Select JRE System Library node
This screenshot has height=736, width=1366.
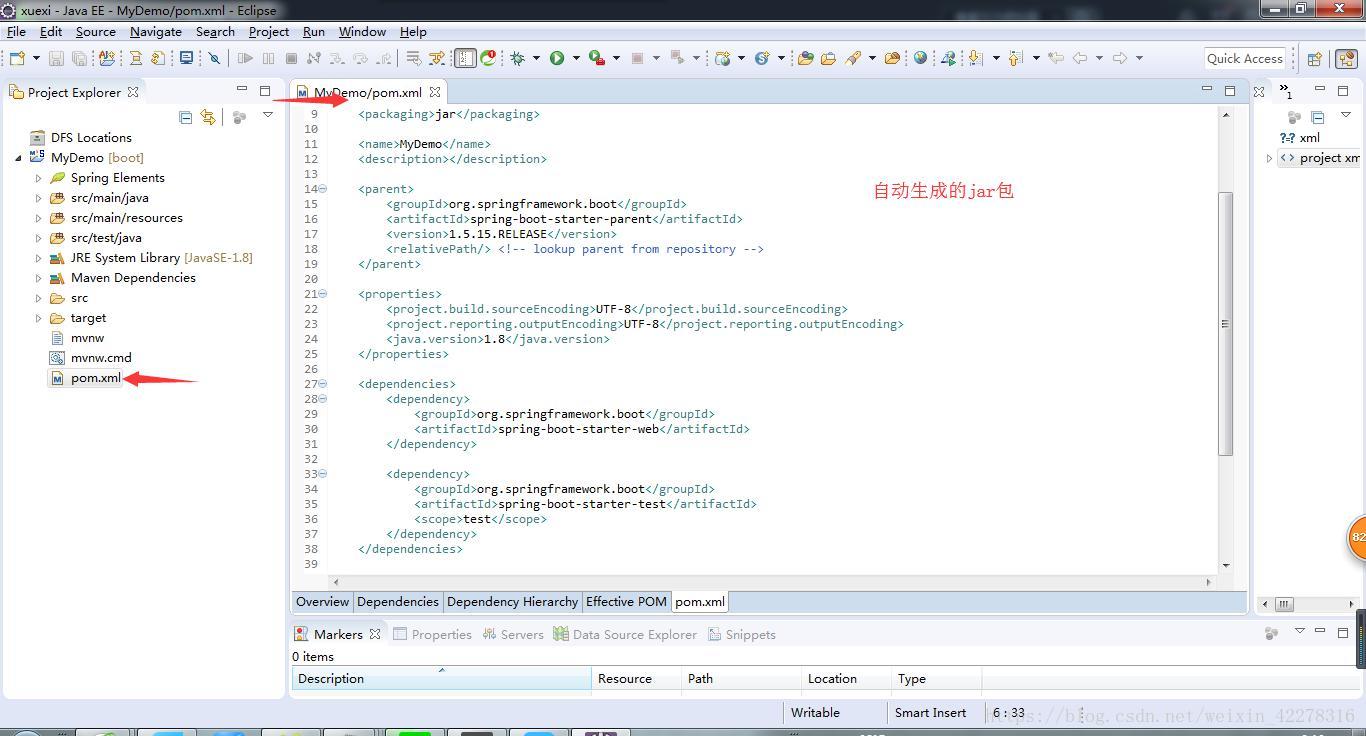pos(150,258)
